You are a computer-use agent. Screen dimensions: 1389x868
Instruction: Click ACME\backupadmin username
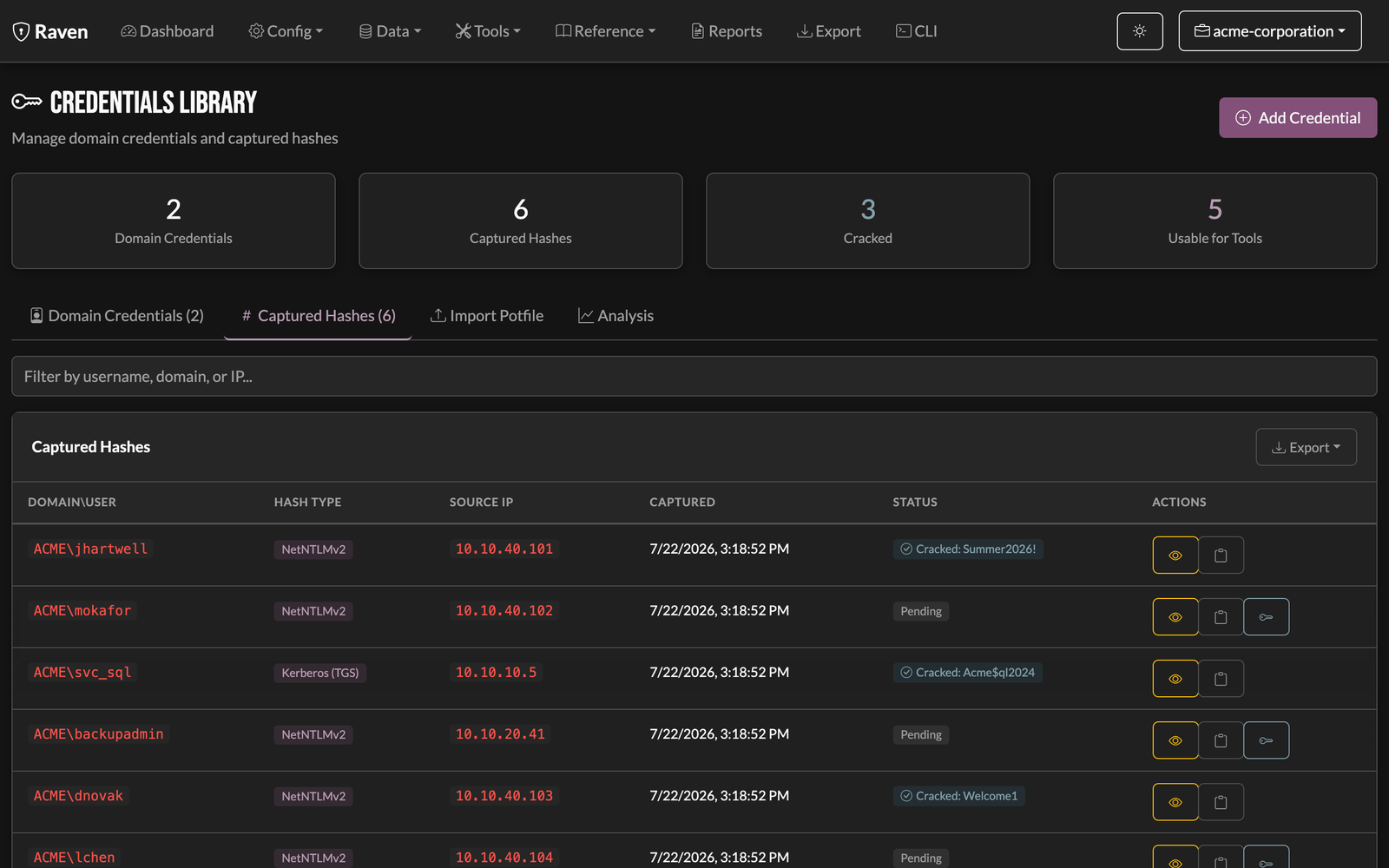98,734
